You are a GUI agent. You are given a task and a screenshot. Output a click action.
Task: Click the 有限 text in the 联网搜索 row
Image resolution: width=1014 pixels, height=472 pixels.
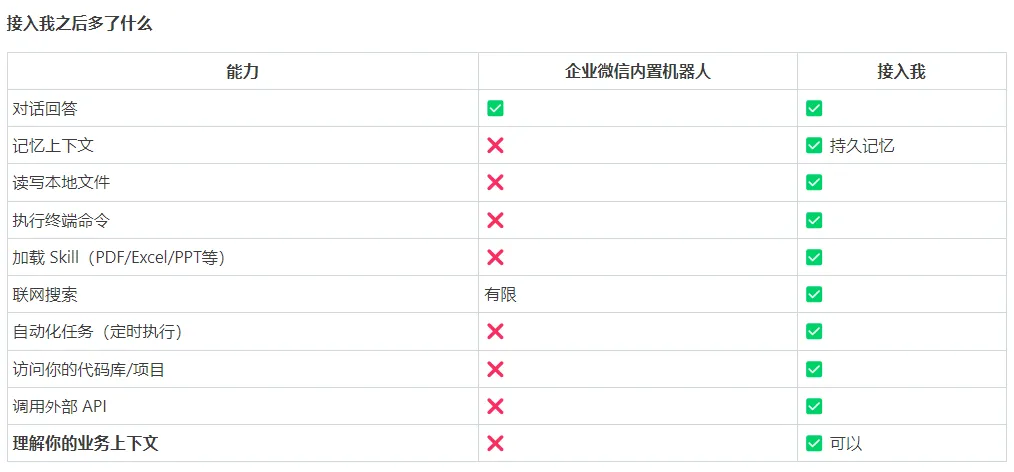(501, 295)
